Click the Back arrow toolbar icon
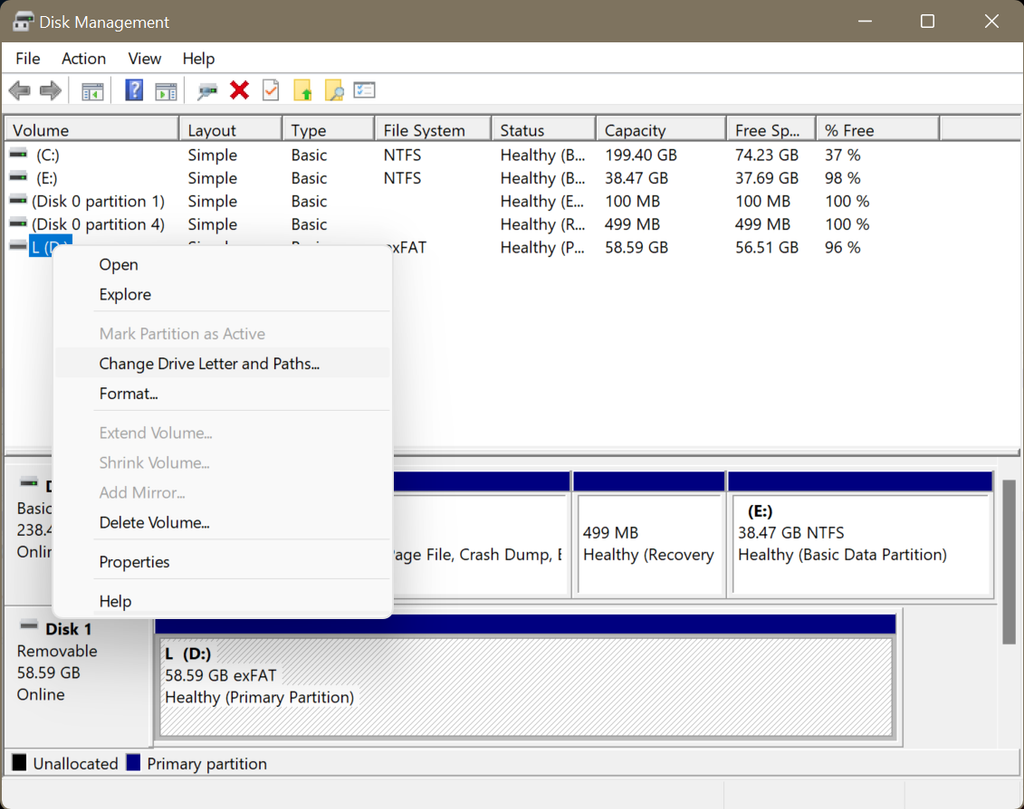1024x809 pixels. pos(20,90)
